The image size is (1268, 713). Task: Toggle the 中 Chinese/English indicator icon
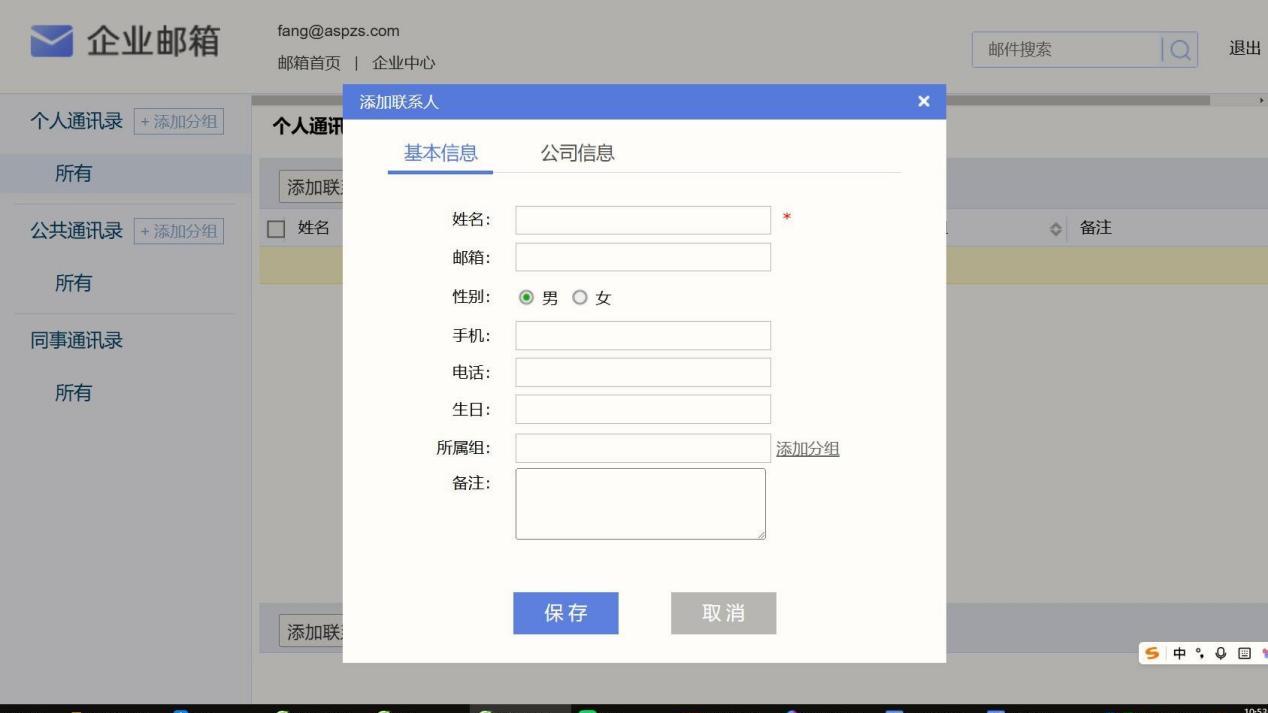point(1179,653)
